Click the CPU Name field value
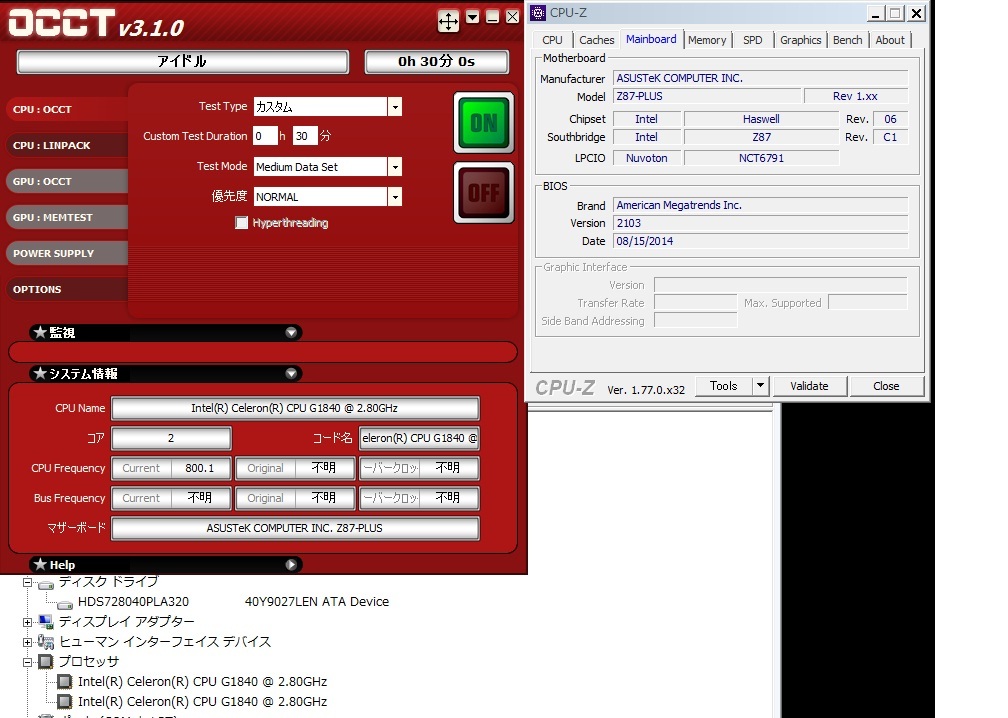This screenshot has height=718, width=1008. (295, 408)
